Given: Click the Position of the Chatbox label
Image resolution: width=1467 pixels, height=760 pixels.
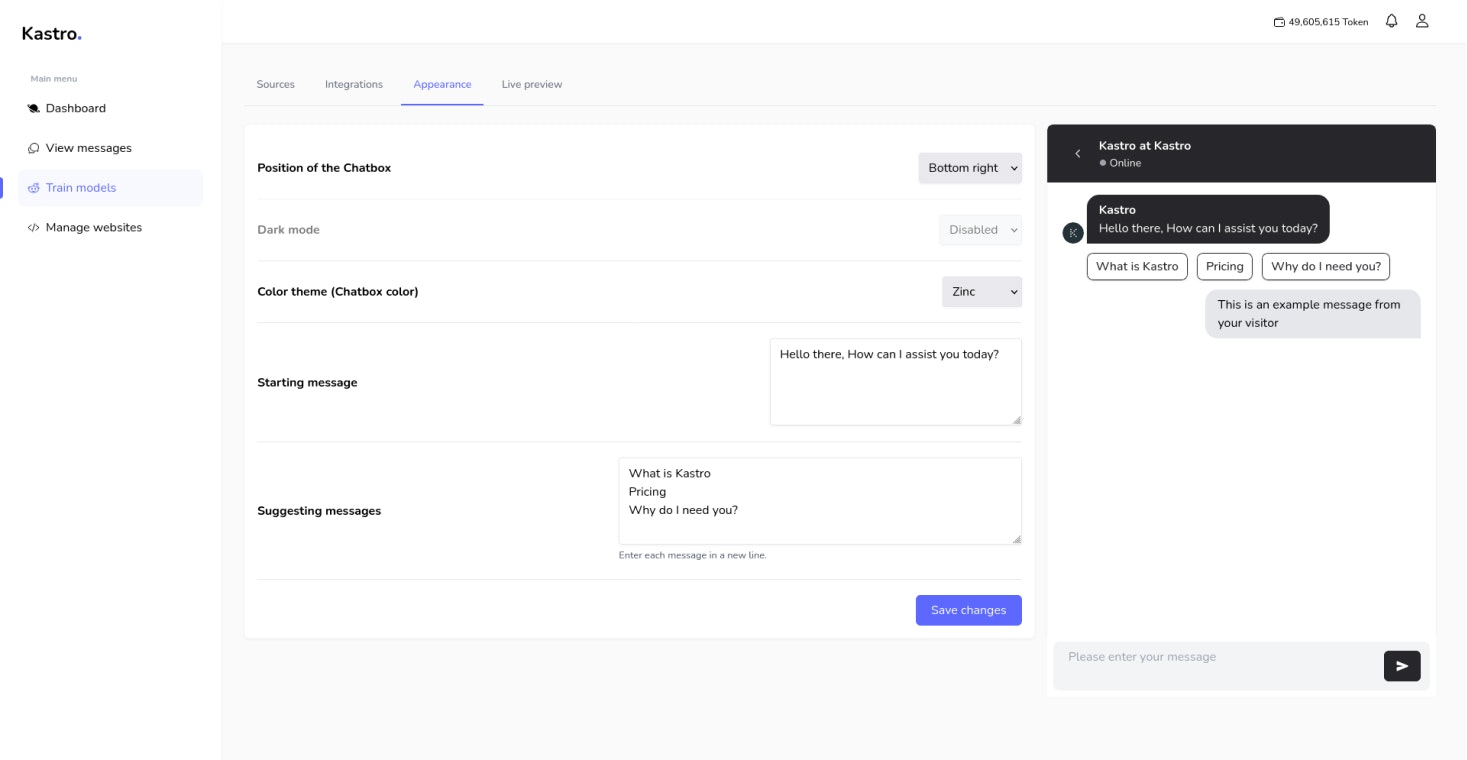Looking at the screenshot, I should tap(324, 168).
